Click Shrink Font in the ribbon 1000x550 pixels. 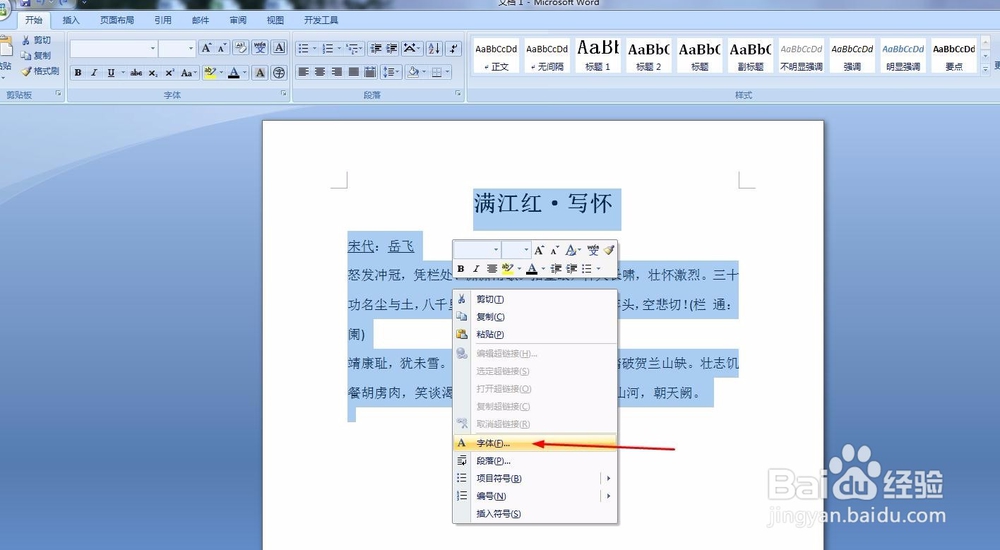pyautogui.click(x=222, y=48)
